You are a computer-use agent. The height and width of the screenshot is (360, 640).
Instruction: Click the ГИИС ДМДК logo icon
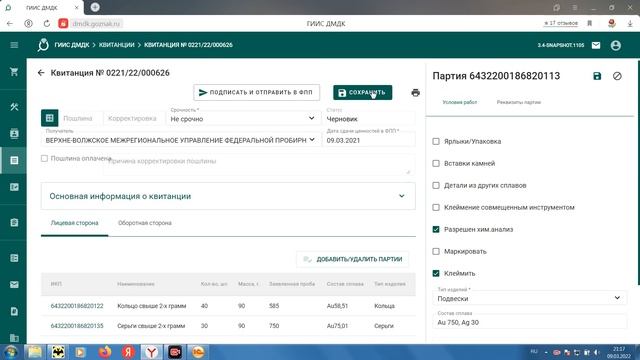[43, 45]
